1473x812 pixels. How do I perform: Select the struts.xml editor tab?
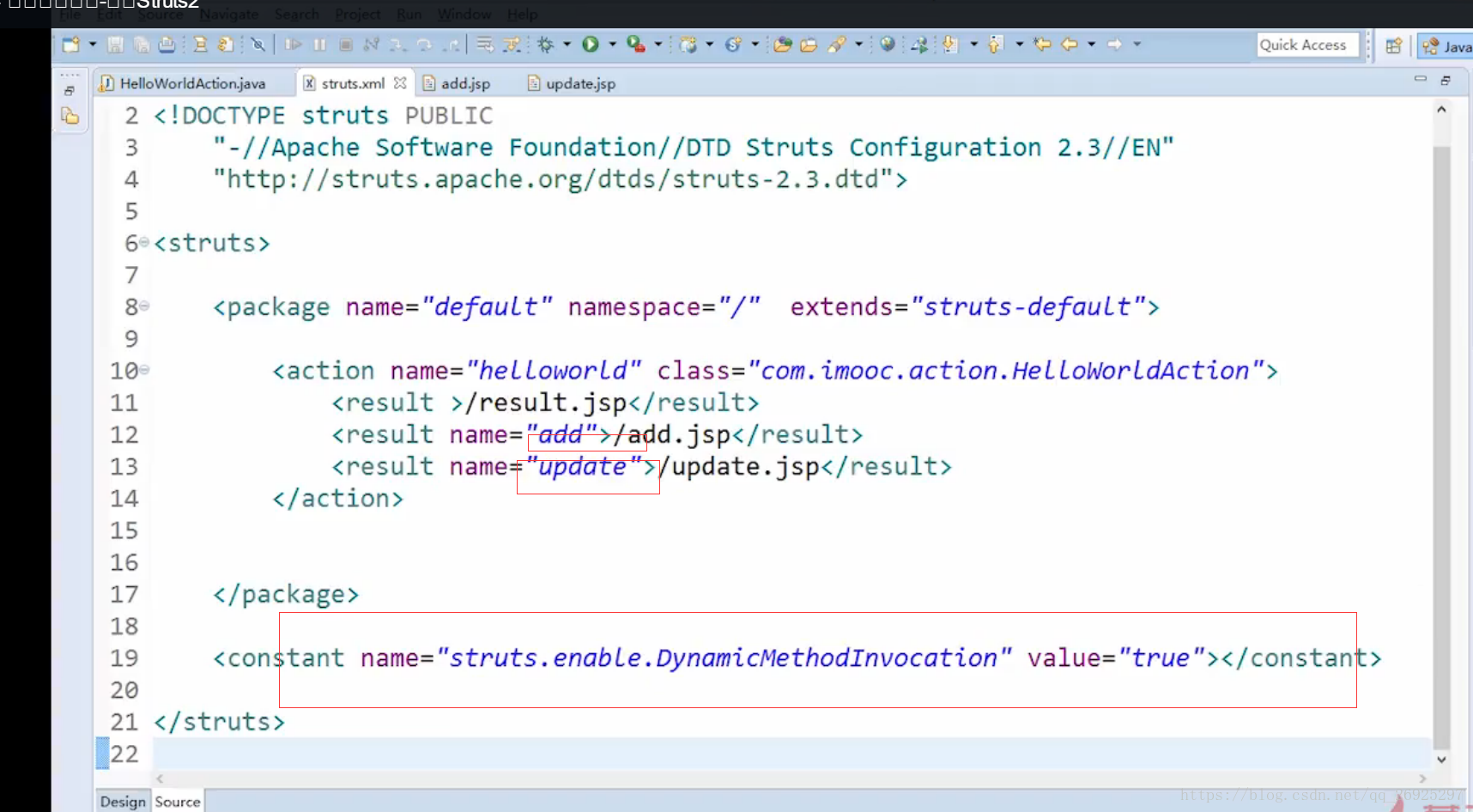coord(352,83)
